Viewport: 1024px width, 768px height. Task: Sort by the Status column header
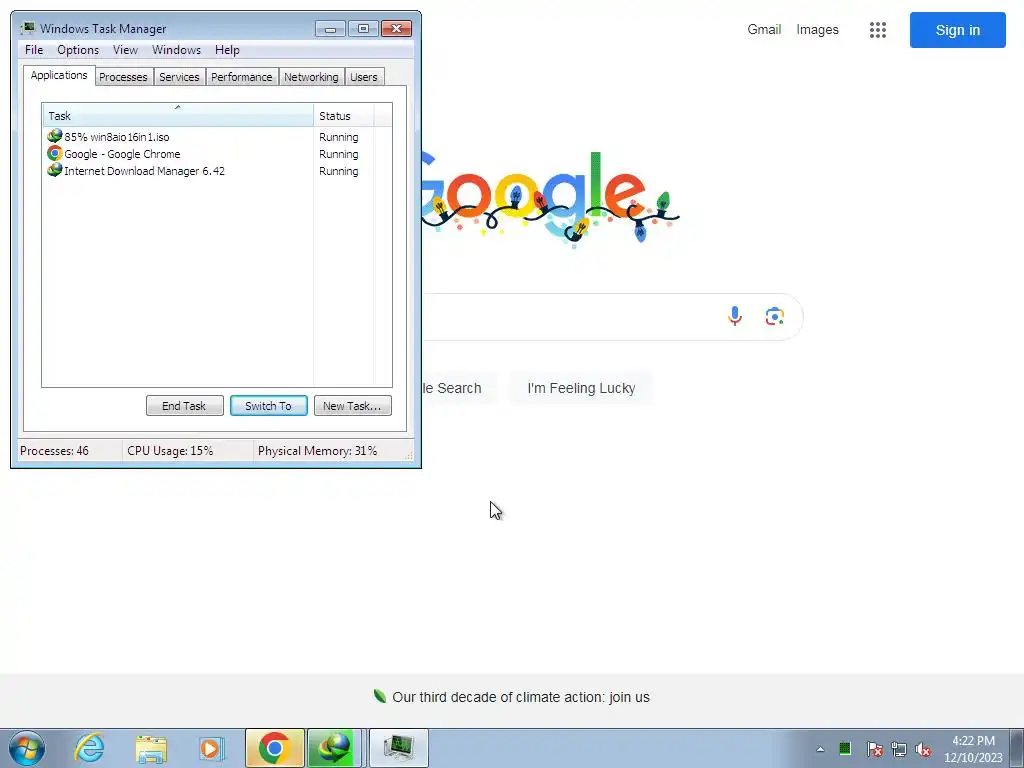(x=344, y=116)
